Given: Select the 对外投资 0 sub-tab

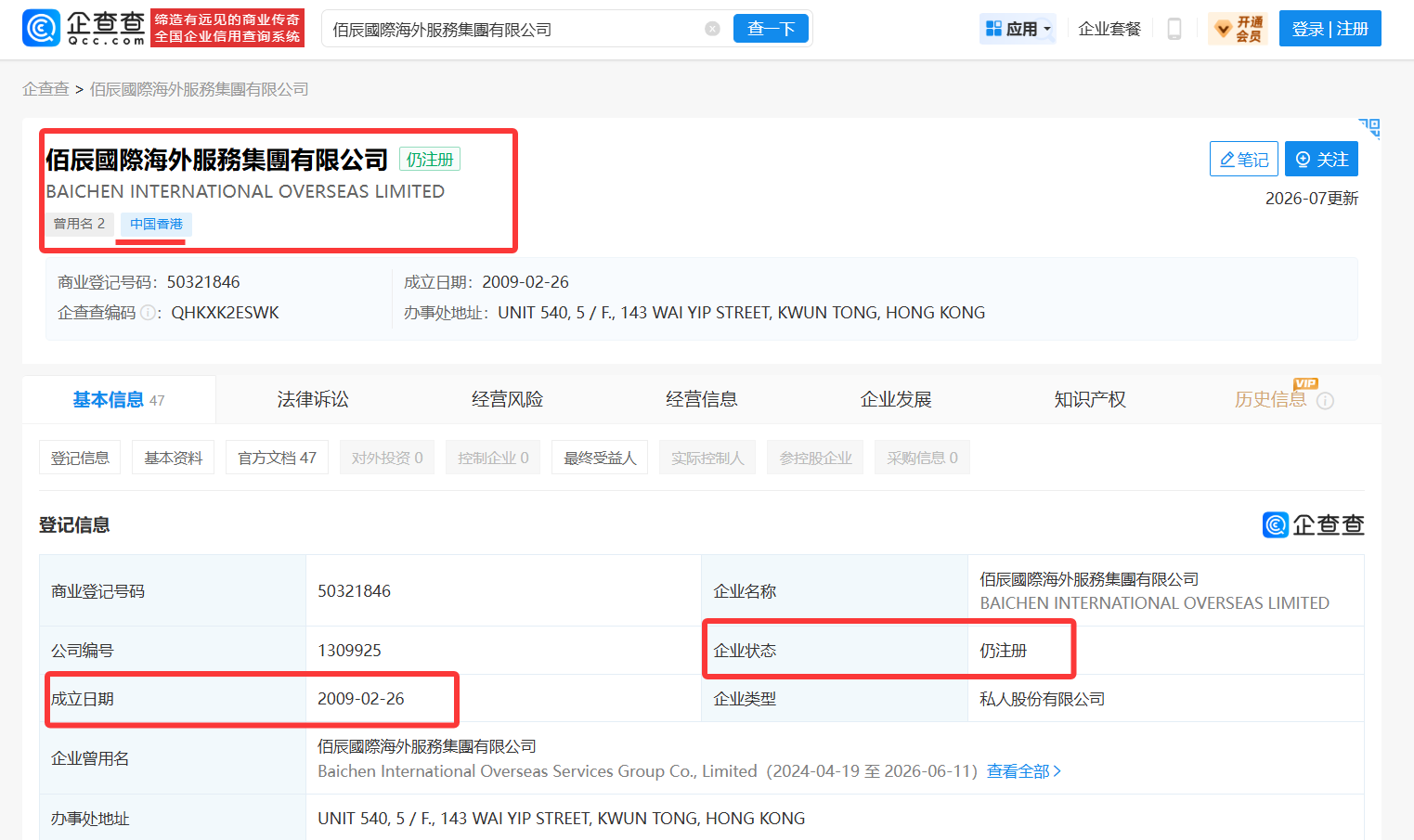Looking at the screenshot, I should coord(387,458).
